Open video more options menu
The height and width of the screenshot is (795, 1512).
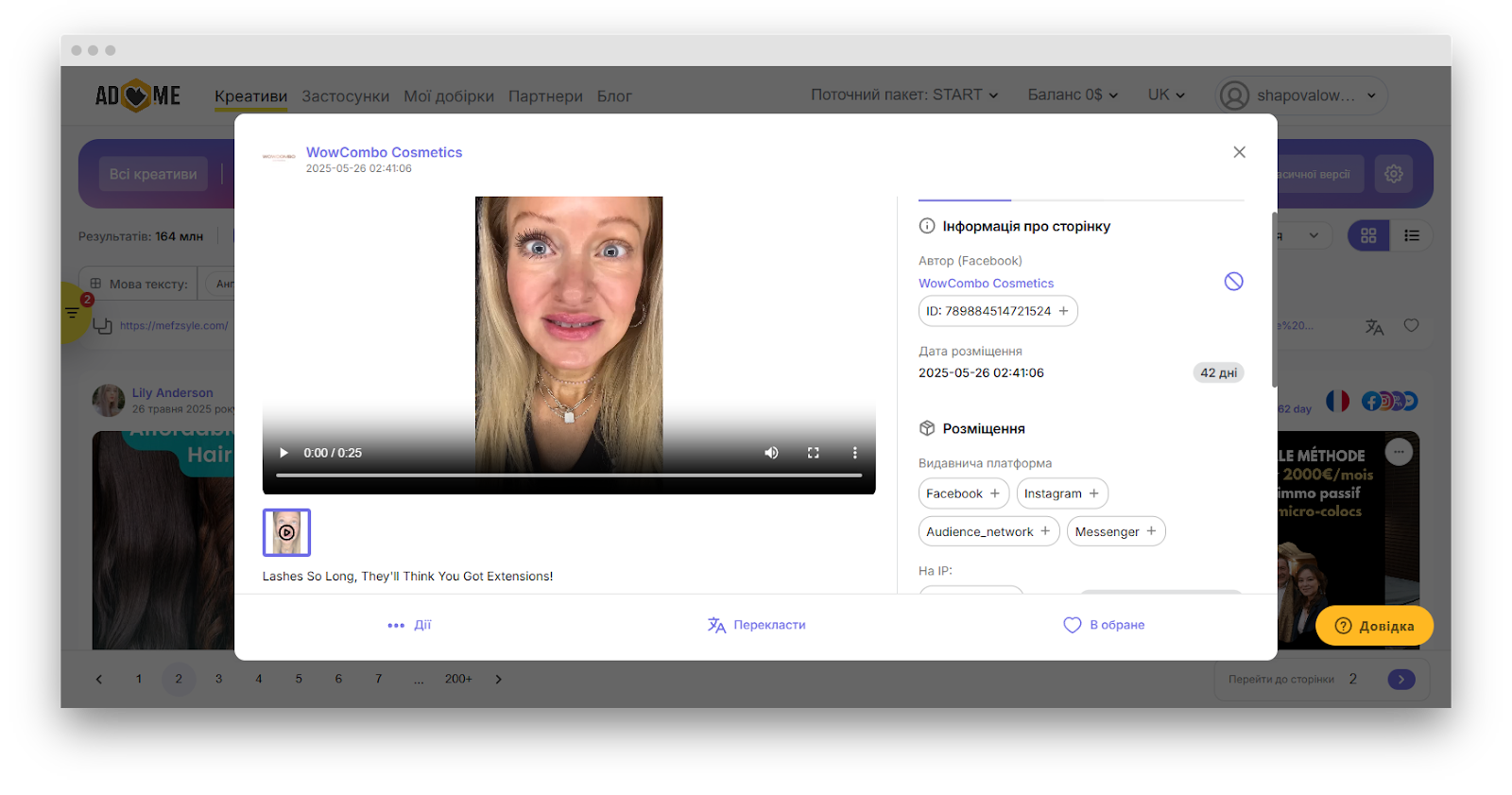854,453
